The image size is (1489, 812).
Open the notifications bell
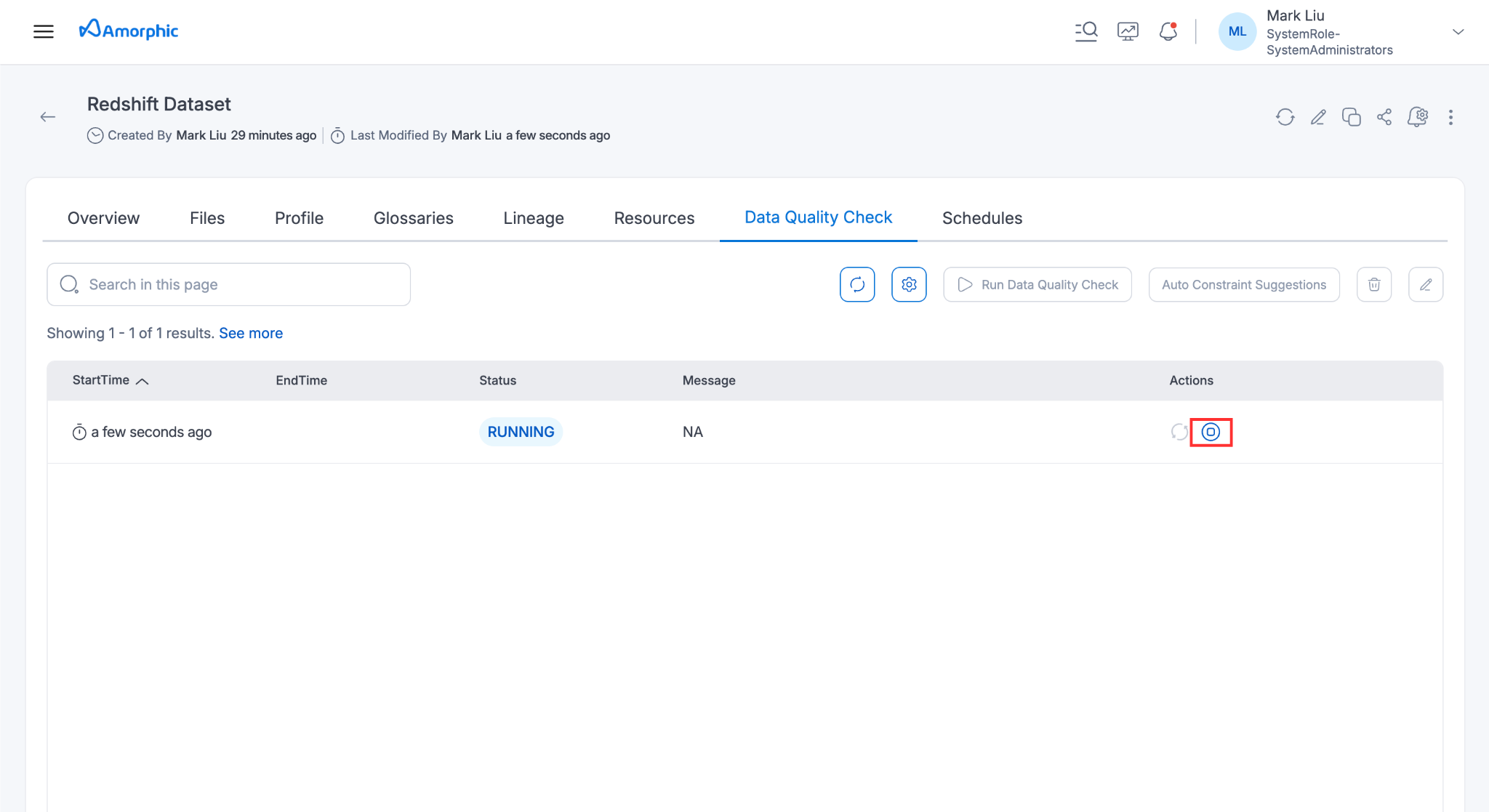click(1168, 31)
